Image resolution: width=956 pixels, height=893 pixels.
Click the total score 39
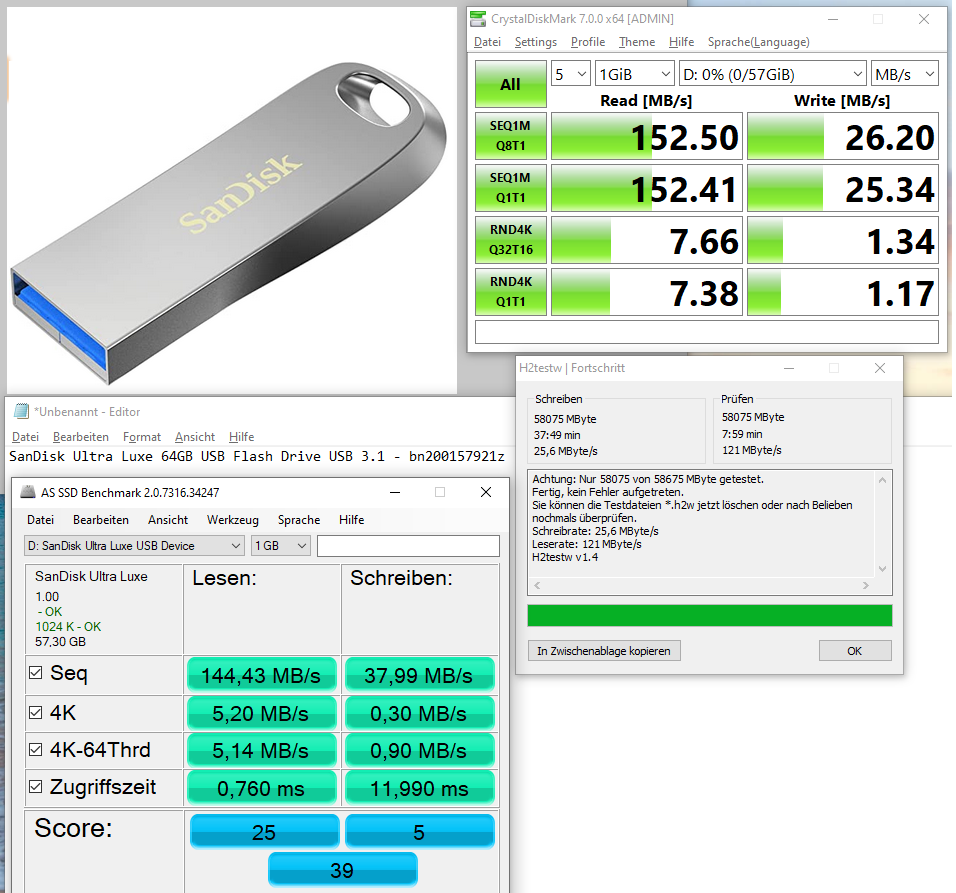343,869
